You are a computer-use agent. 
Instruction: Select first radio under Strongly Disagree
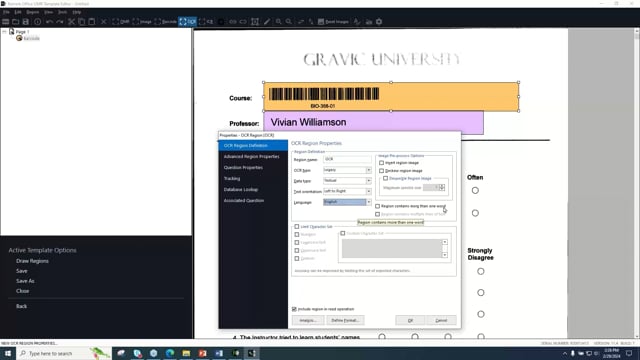pyautogui.click(x=481, y=271)
